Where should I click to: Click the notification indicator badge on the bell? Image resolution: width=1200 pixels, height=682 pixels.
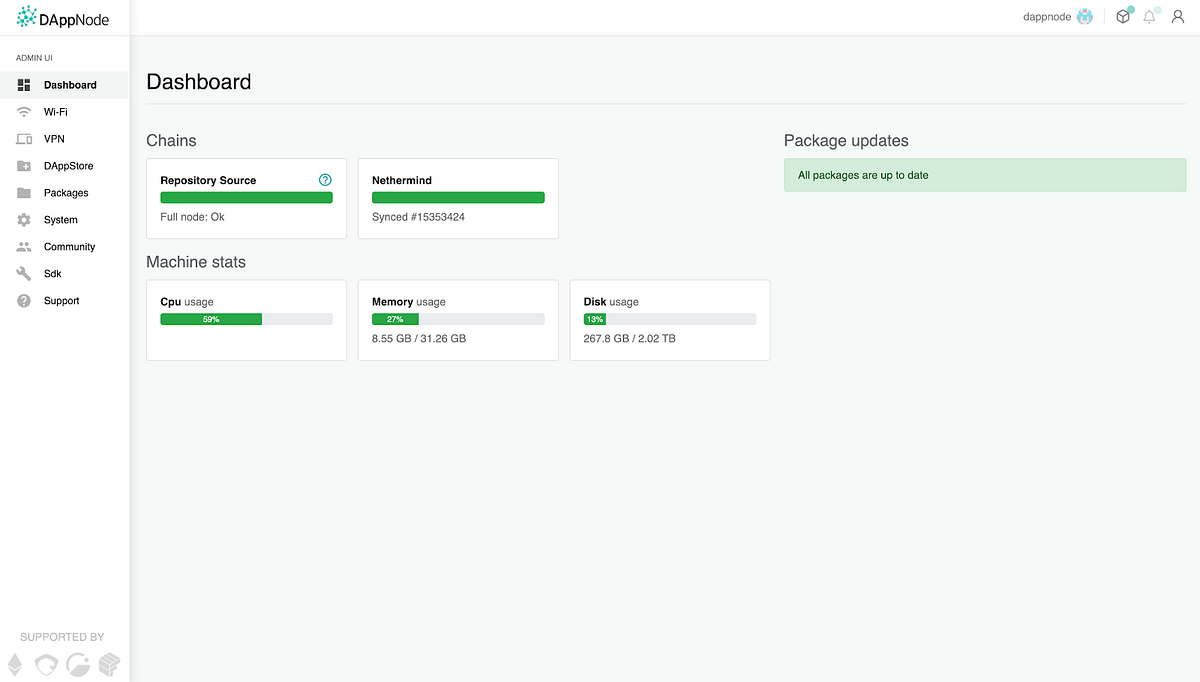click(x=1155, y=9)
